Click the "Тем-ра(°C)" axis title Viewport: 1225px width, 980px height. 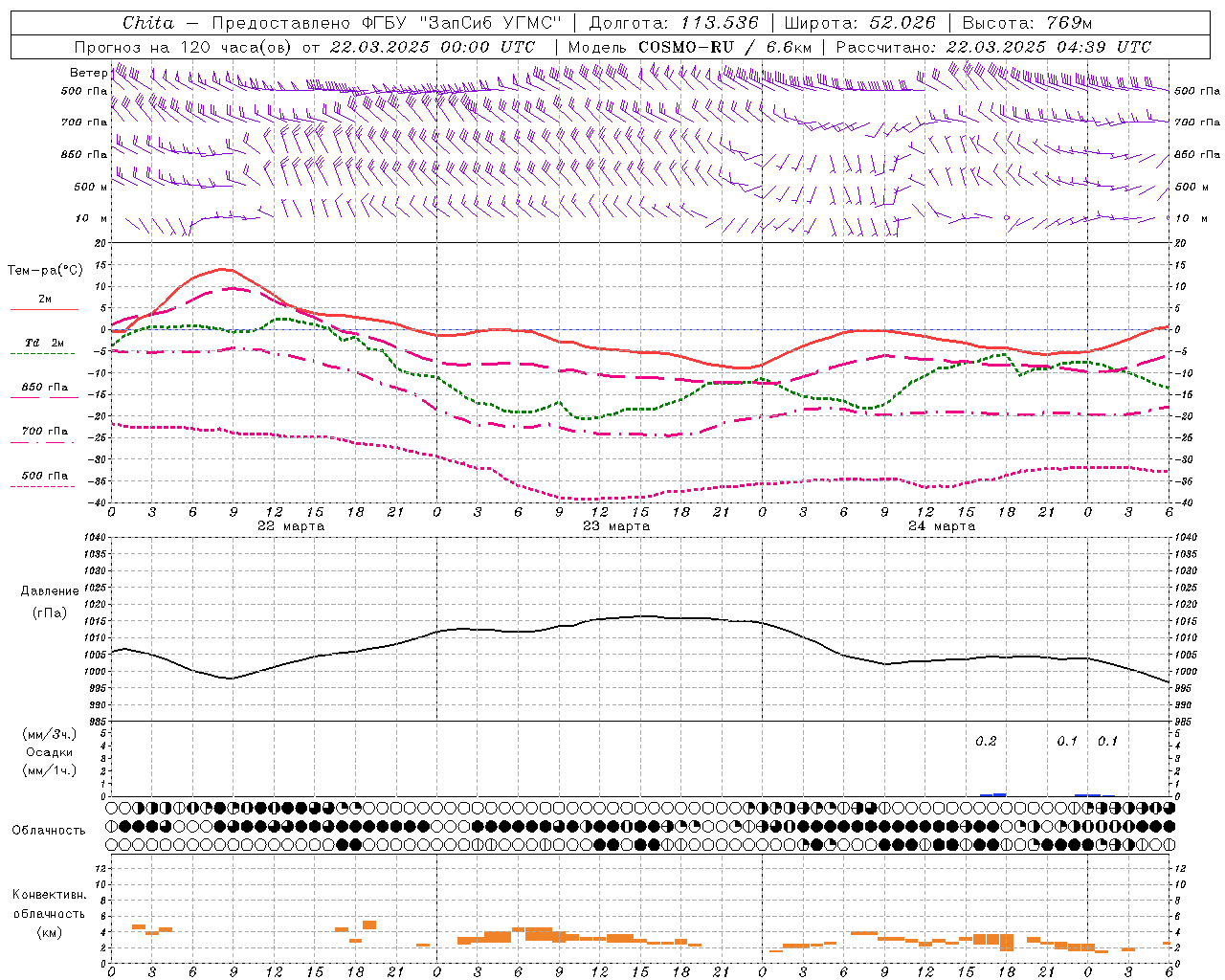pyautogui.click(x=45, y=271)
